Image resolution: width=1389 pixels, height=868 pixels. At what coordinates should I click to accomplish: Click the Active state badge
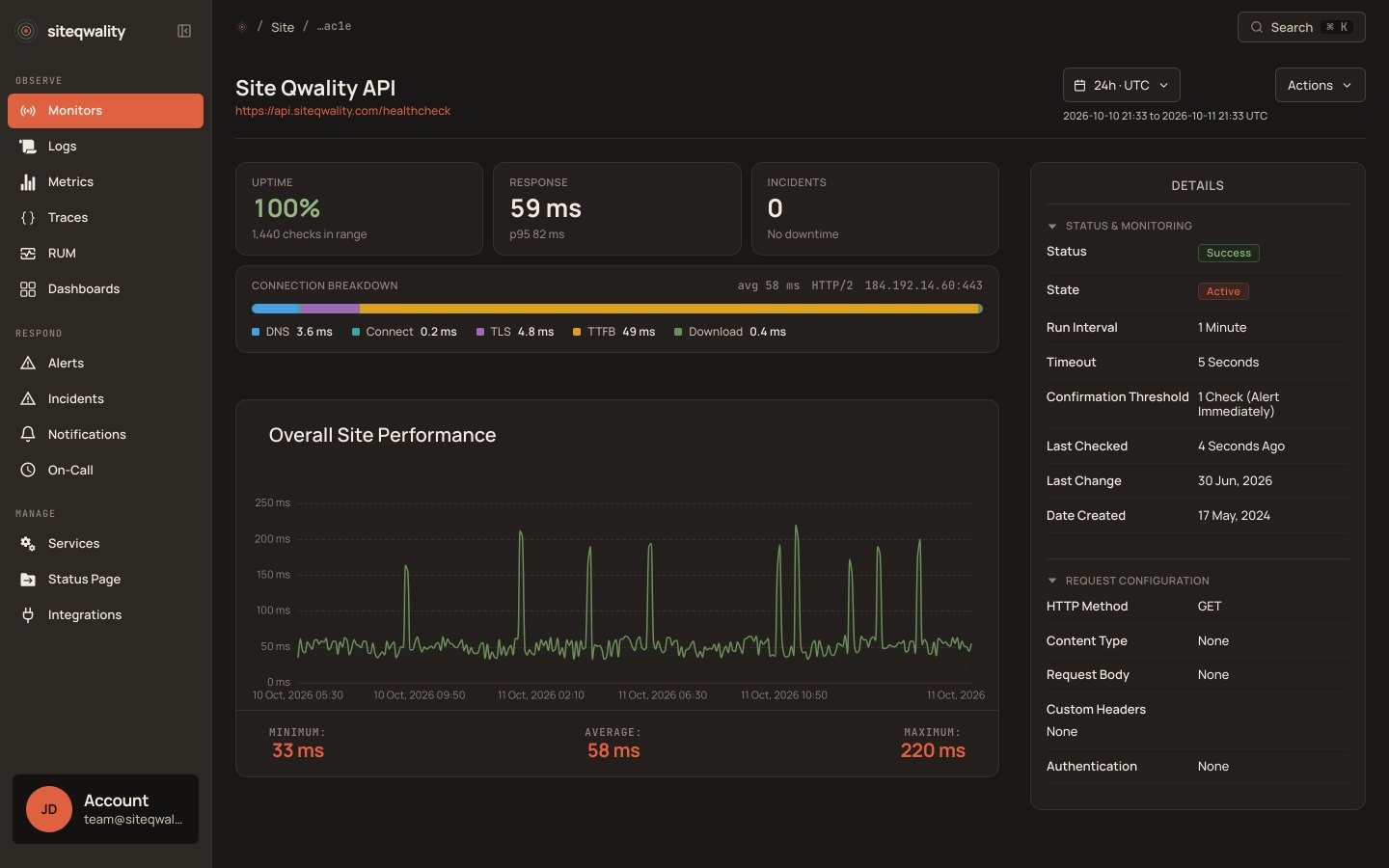click(x=1223, y=291)
